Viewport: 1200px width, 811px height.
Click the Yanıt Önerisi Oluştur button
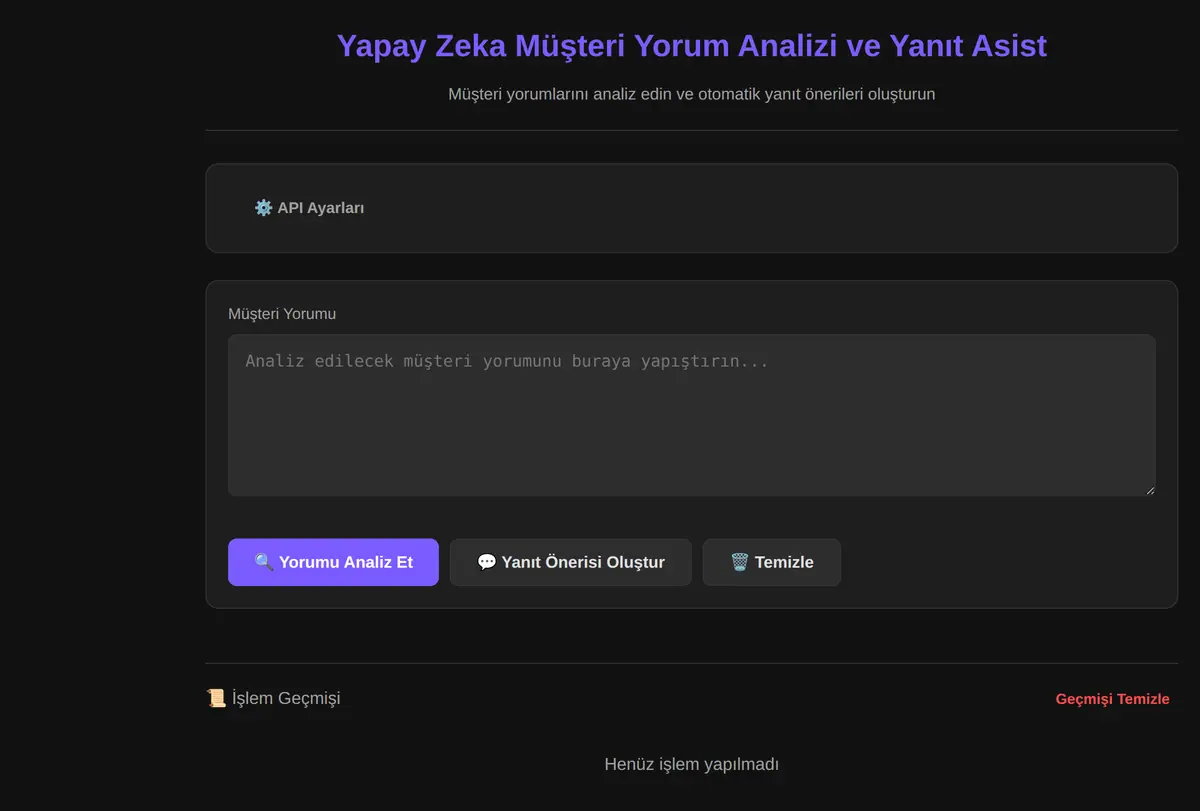coord(571,562)
